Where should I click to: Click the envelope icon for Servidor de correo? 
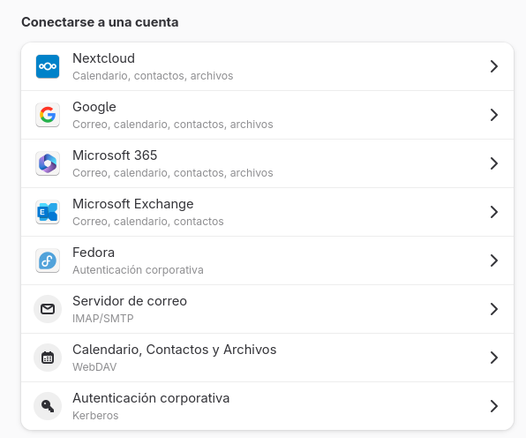pos(48,309)
